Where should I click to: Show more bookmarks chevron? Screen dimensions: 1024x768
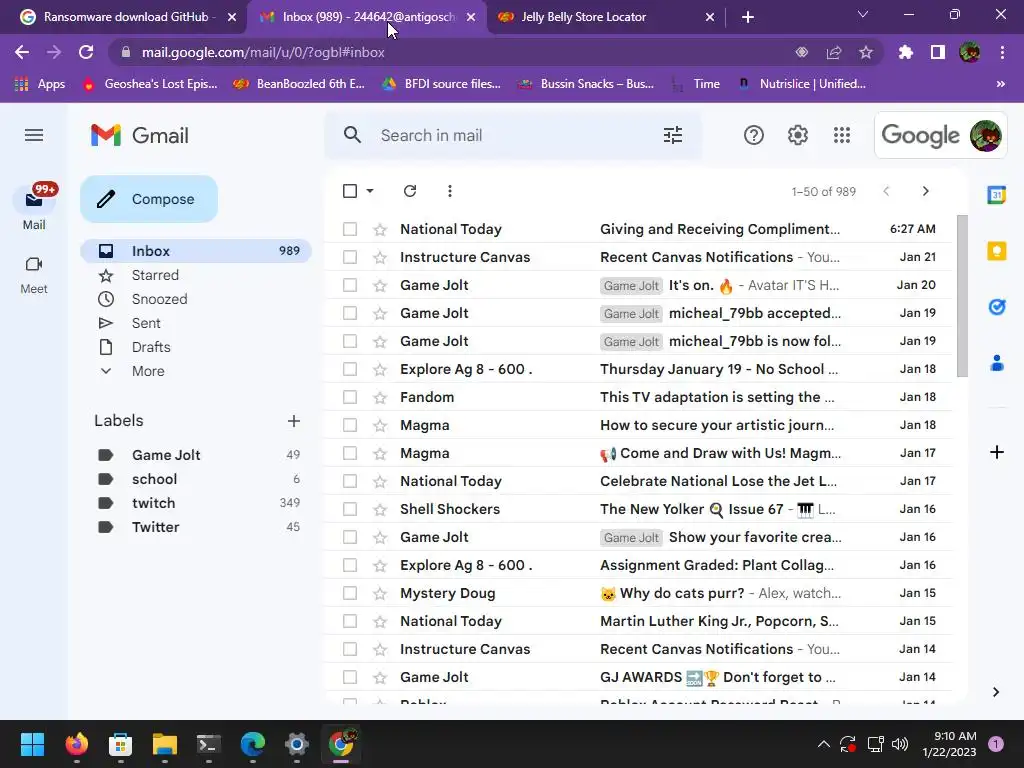point(1000,84)
